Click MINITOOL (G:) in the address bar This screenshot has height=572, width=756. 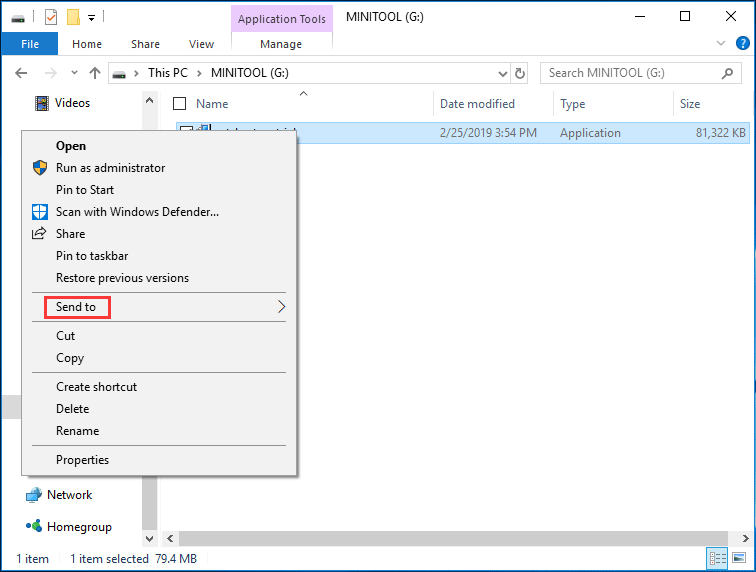(250, 73)
